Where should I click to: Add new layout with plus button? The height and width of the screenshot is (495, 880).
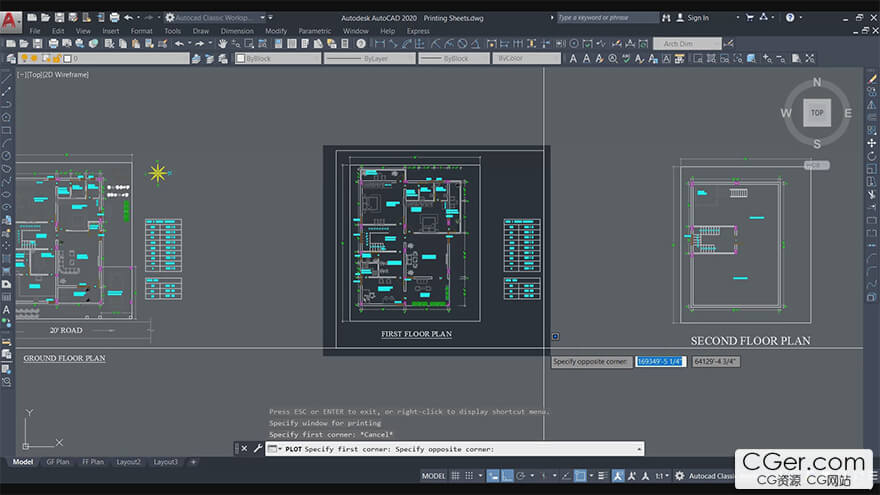point(193,462)
